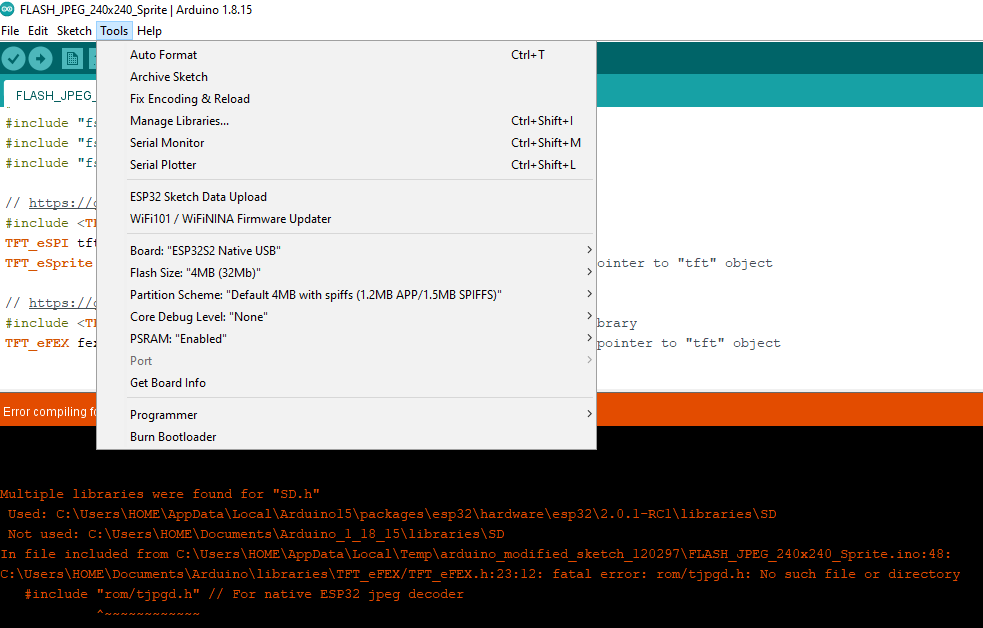Expand the Flash Size "4MB (32Mb)" submenu
This screenshot has width=983, height=628.
[x=346, y=272]
